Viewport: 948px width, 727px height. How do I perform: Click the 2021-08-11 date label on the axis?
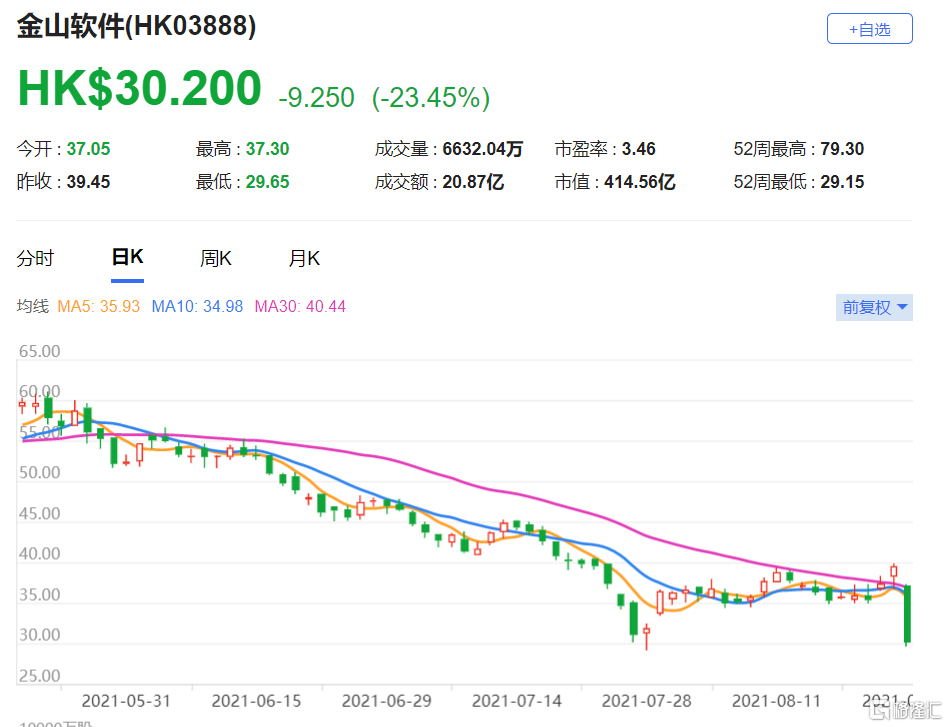coord(777,701)
